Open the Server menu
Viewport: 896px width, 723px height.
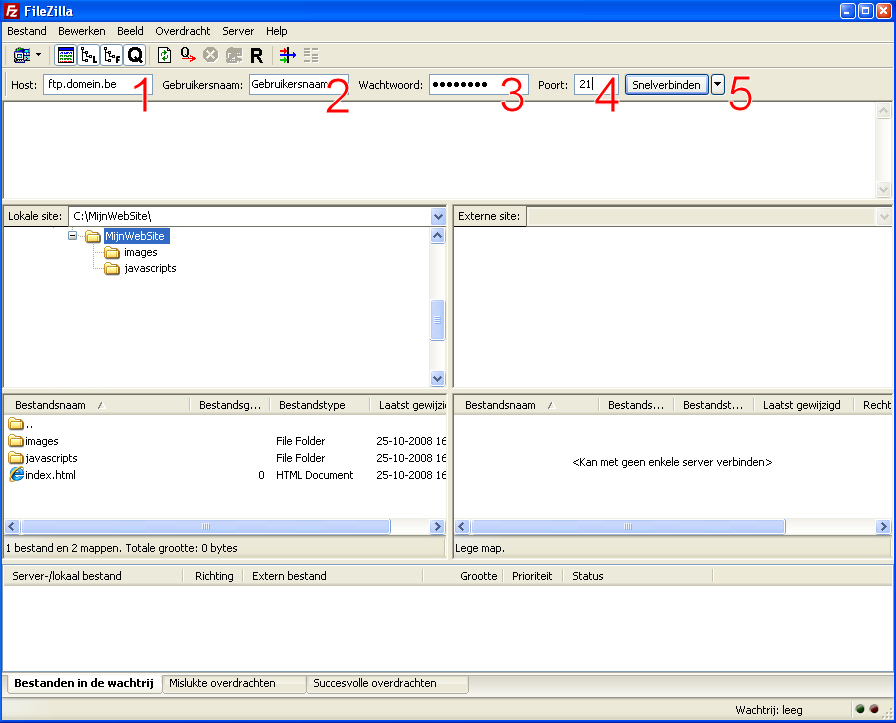point(238,31)
